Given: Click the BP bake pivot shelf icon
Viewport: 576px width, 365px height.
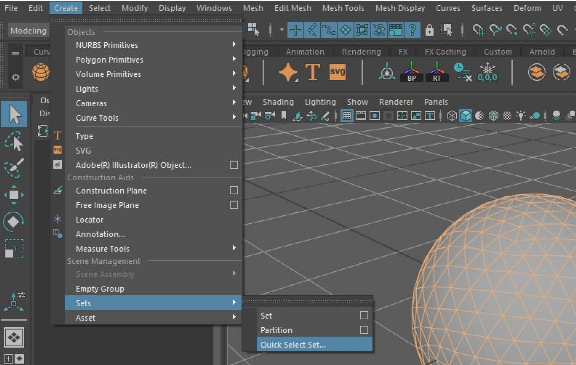Looking at the screenshot, I should click(411, 72).
